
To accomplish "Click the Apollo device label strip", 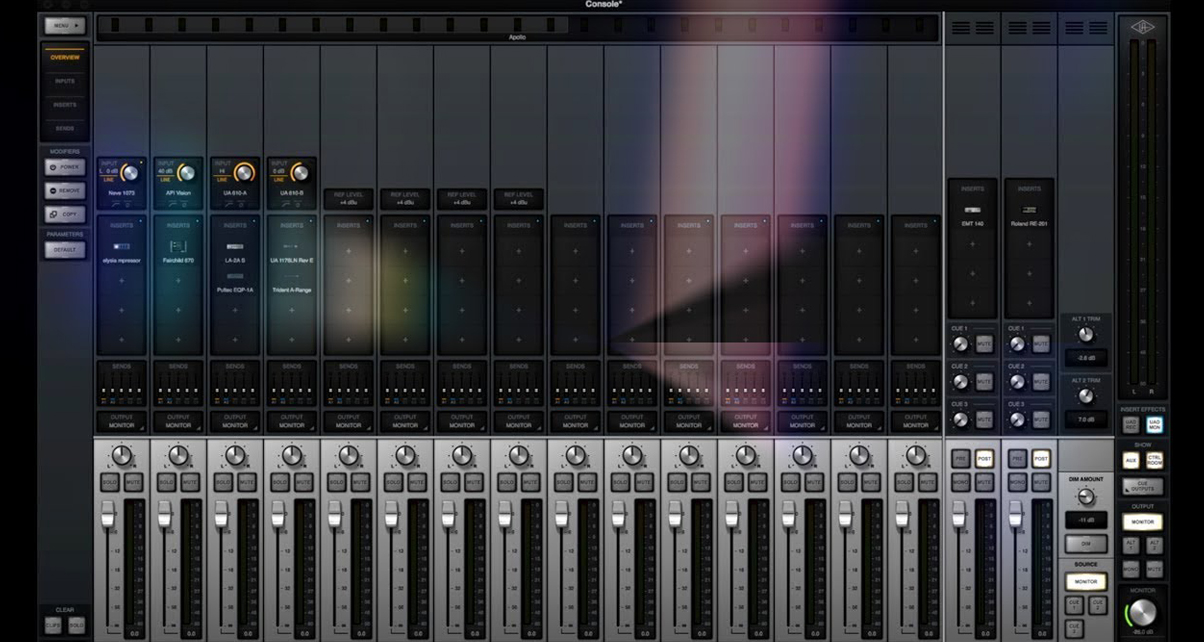I will click(x=515, y=37).
